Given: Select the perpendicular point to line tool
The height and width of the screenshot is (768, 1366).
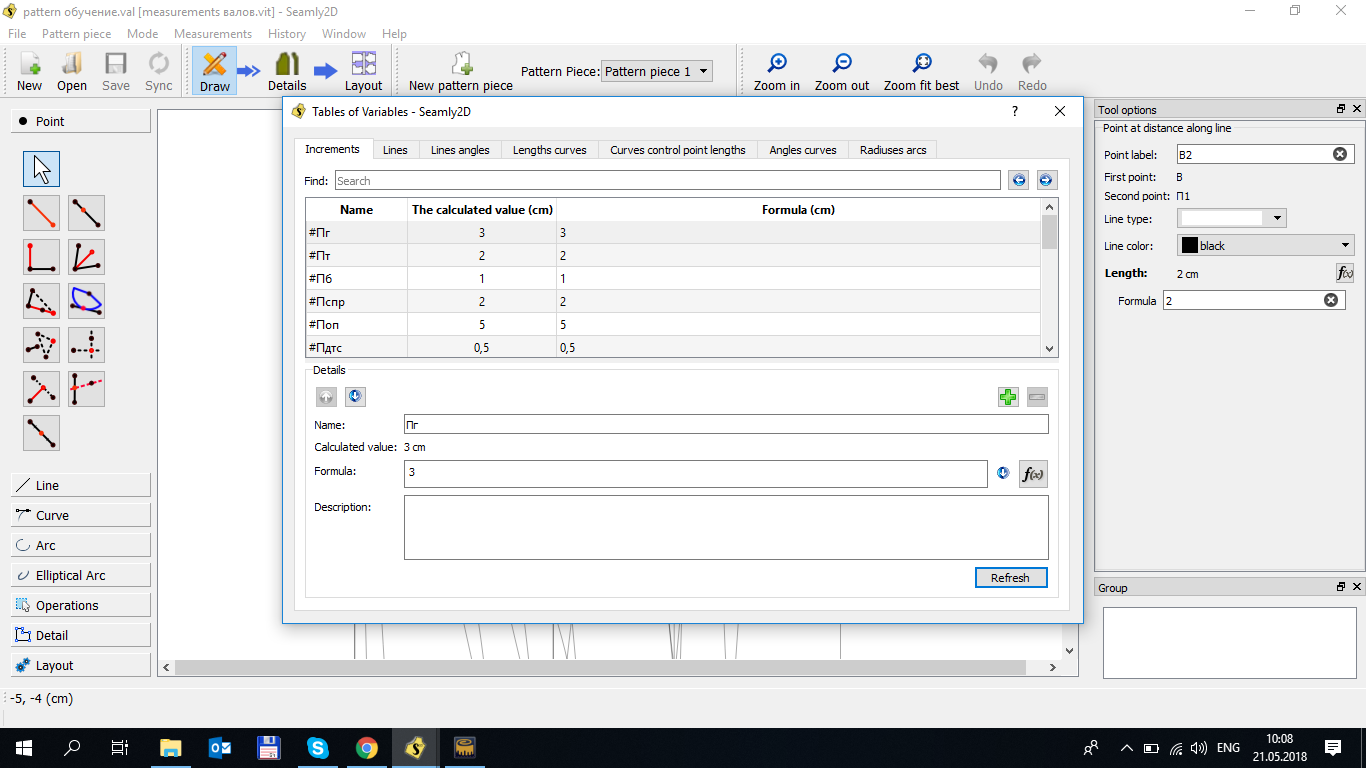Looking at the screenshot, I should tap(41, 389).
